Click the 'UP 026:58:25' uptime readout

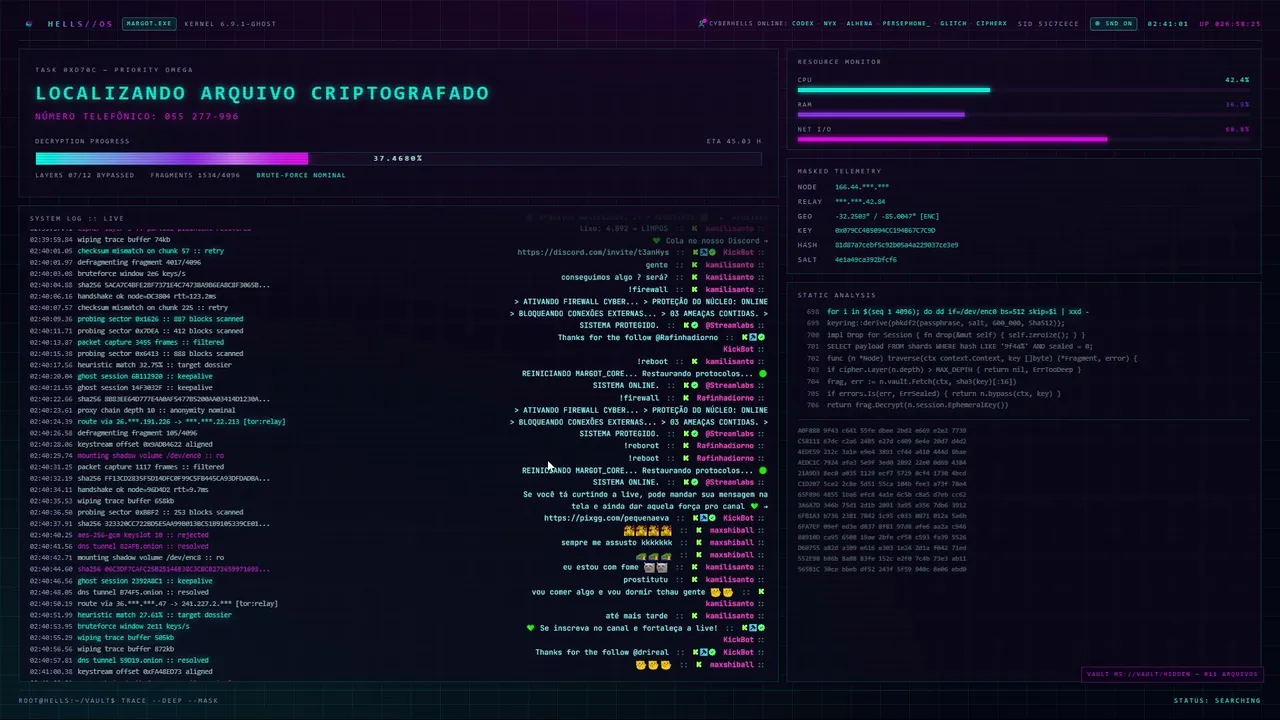[x=1230, y=23]
